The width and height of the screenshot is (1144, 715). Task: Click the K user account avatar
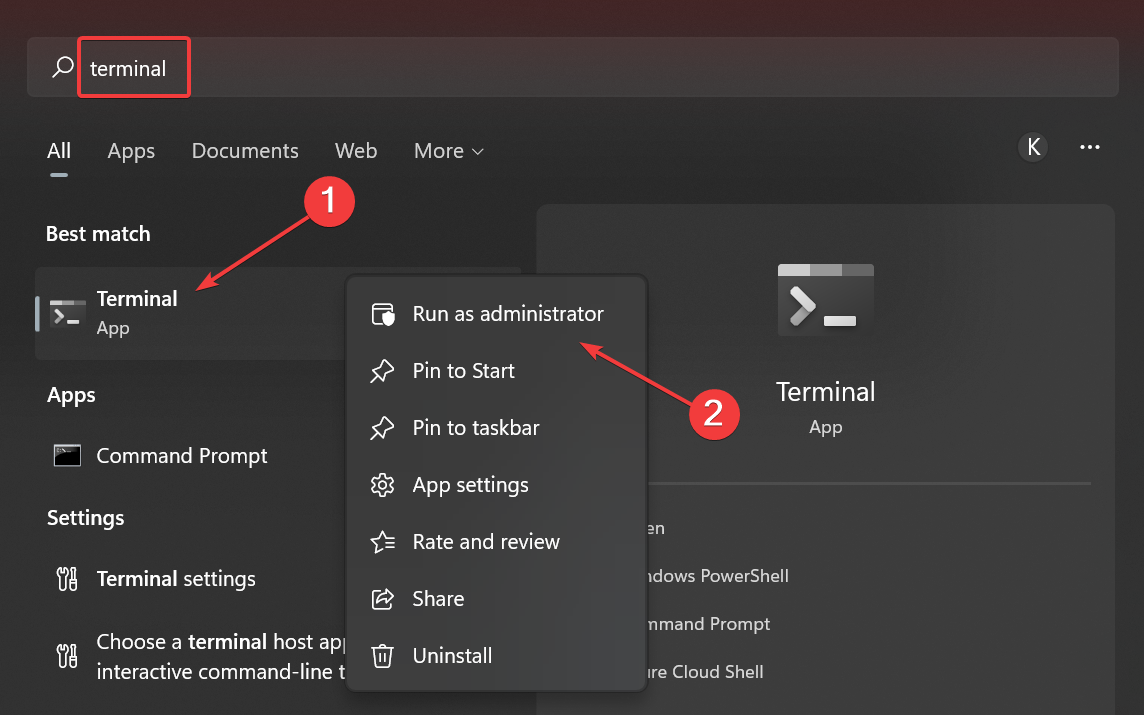[x=1033, y=147]
